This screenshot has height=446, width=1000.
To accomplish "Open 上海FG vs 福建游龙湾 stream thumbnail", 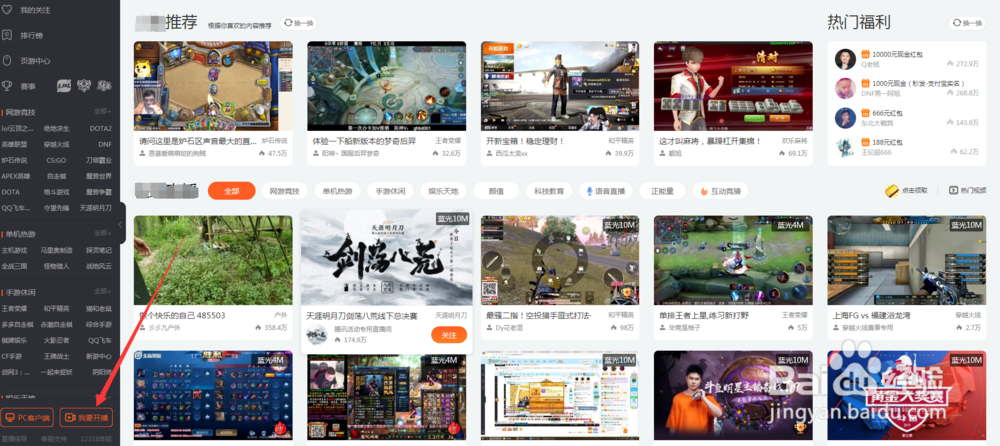I will 907,260.
